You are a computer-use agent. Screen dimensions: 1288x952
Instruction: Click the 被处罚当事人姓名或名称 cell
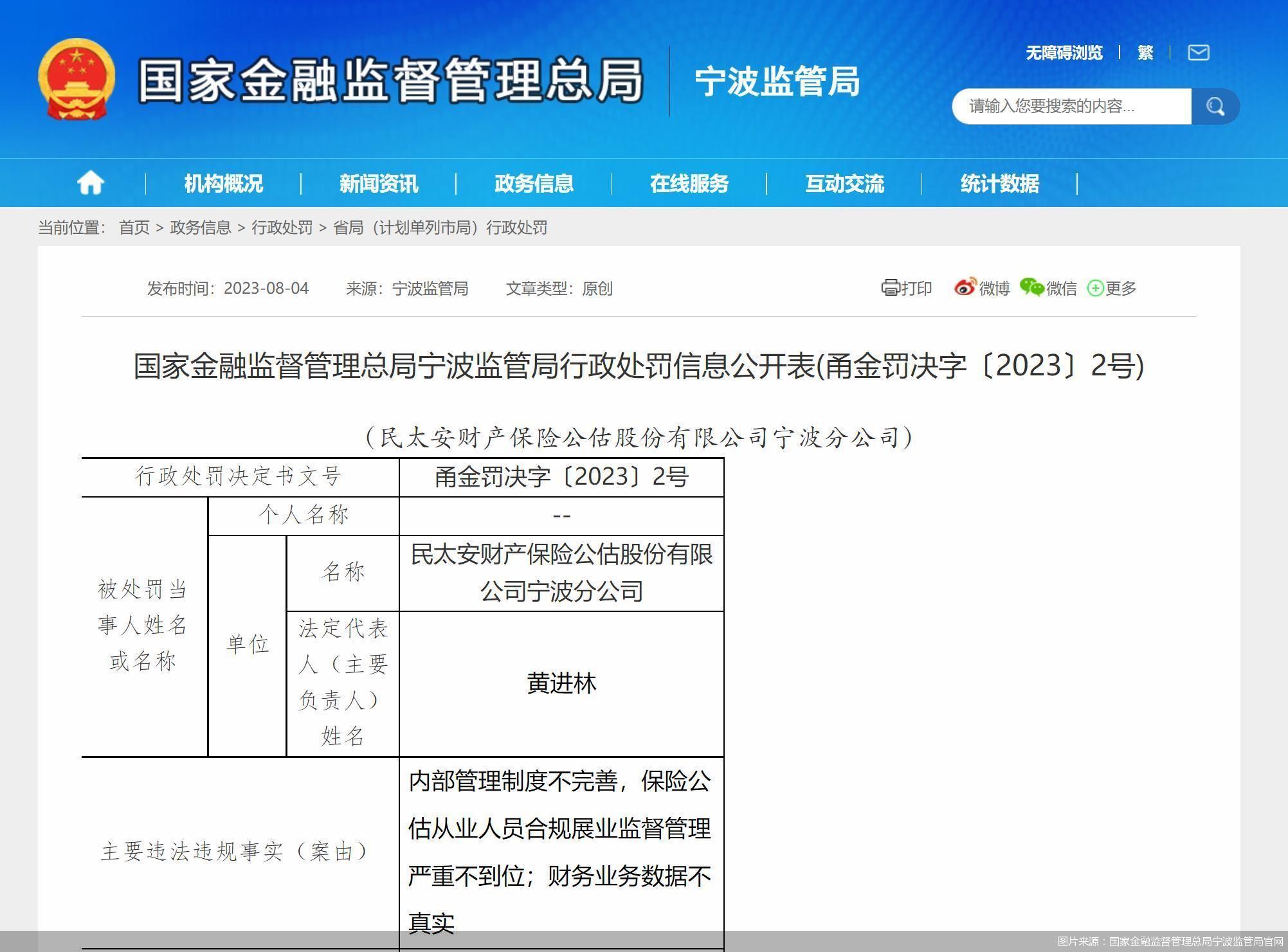pyautogui.click(x=144, y=626)
